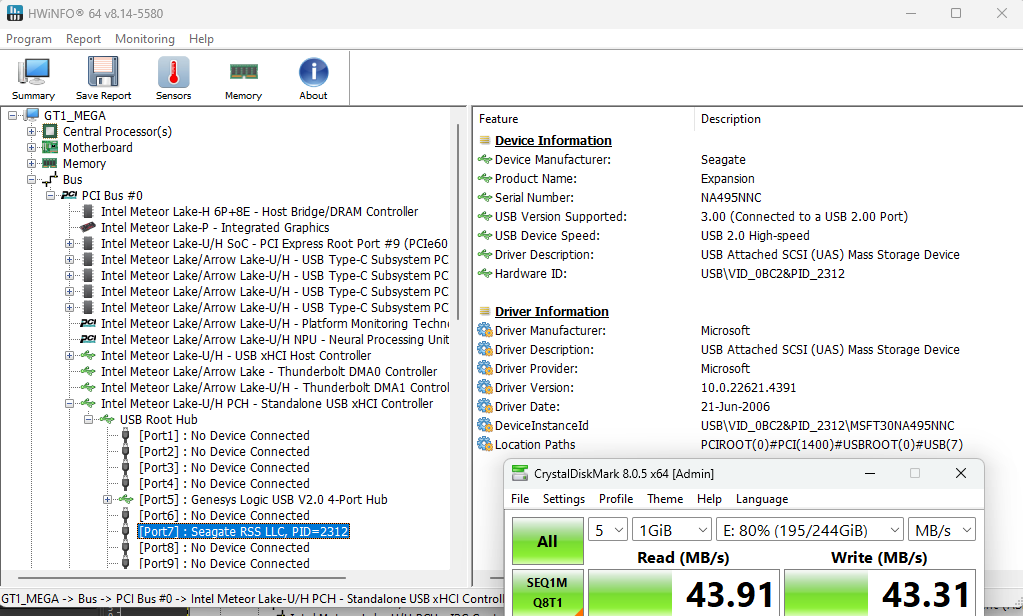The width and height of the screenshot is (1023, 616).
Task: Click the Driver Information section icon
Action: (485, 311)
